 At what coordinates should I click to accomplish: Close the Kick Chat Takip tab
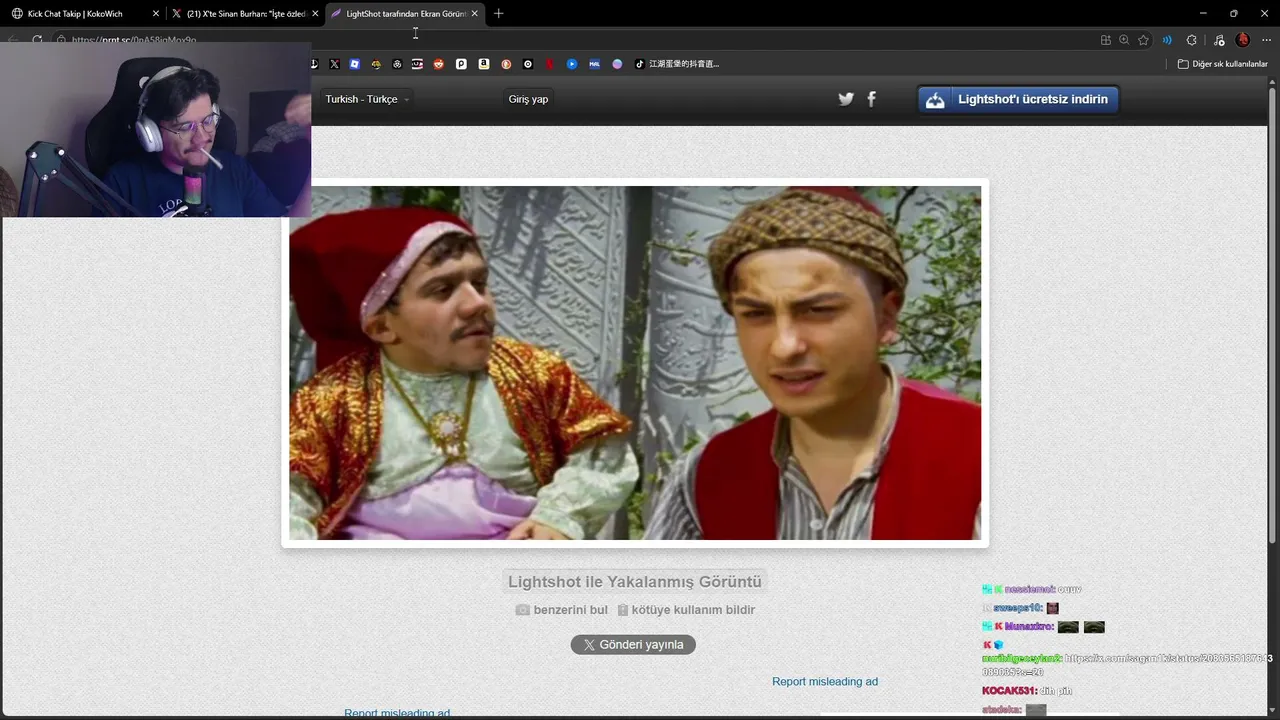click(156, 14)
